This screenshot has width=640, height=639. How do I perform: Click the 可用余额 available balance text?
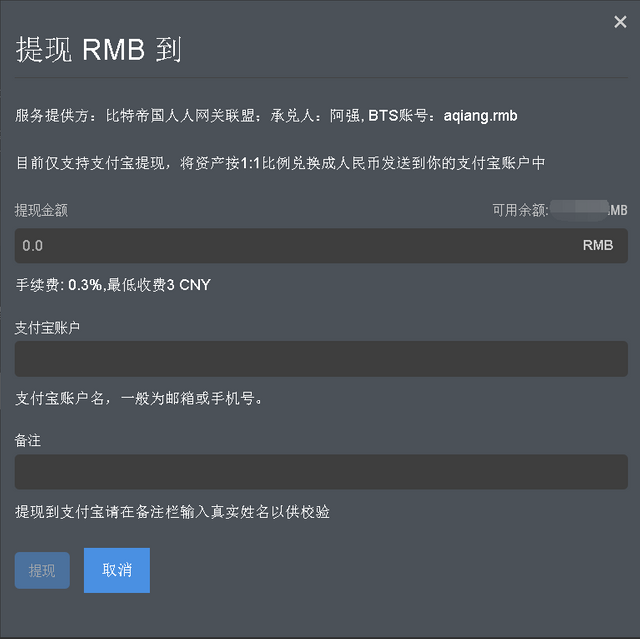pyautogui.click(x=521, y=210)
